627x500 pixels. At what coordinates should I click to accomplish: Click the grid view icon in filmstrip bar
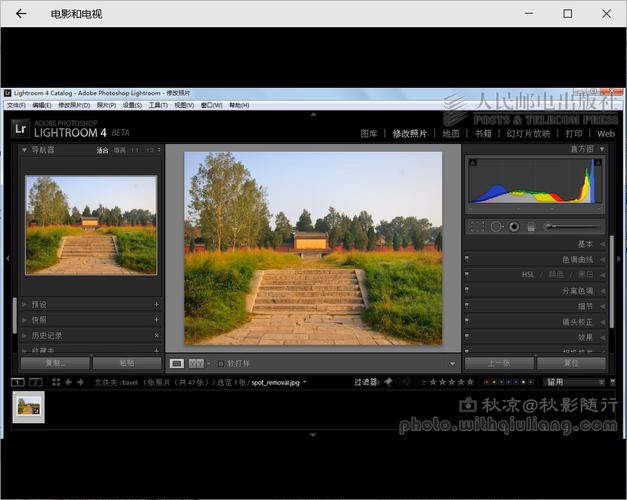point(56,382)
